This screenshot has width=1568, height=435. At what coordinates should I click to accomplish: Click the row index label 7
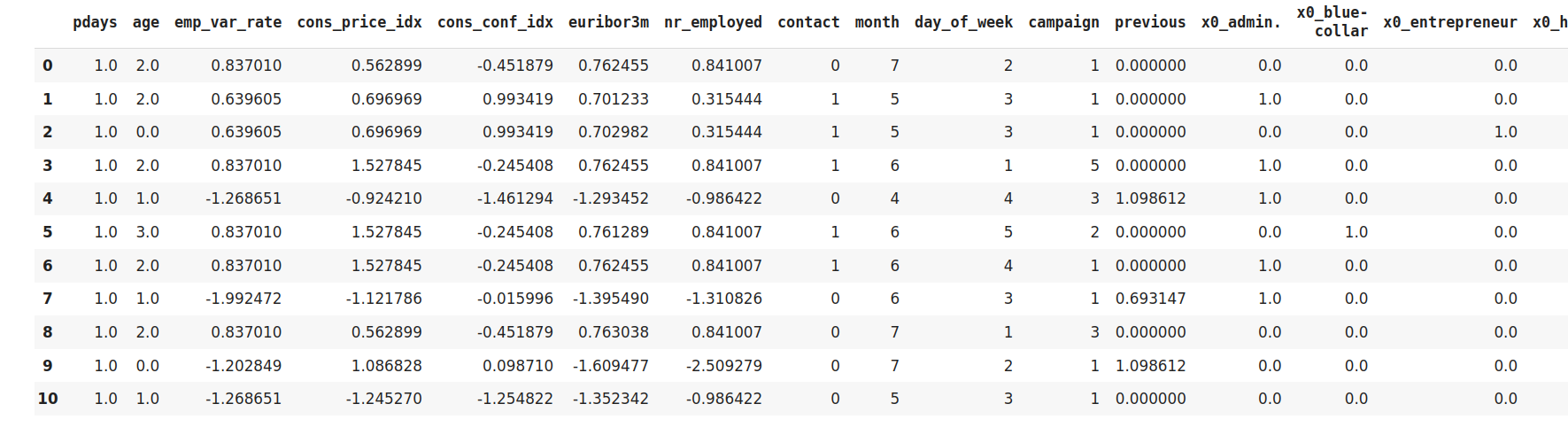48,299
